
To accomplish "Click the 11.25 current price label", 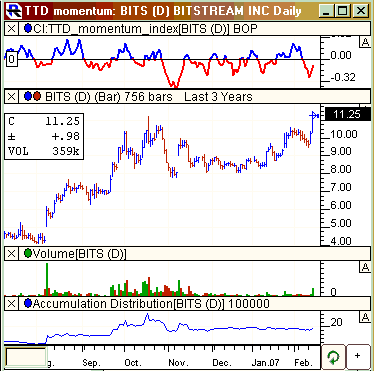I will (347, 114).
